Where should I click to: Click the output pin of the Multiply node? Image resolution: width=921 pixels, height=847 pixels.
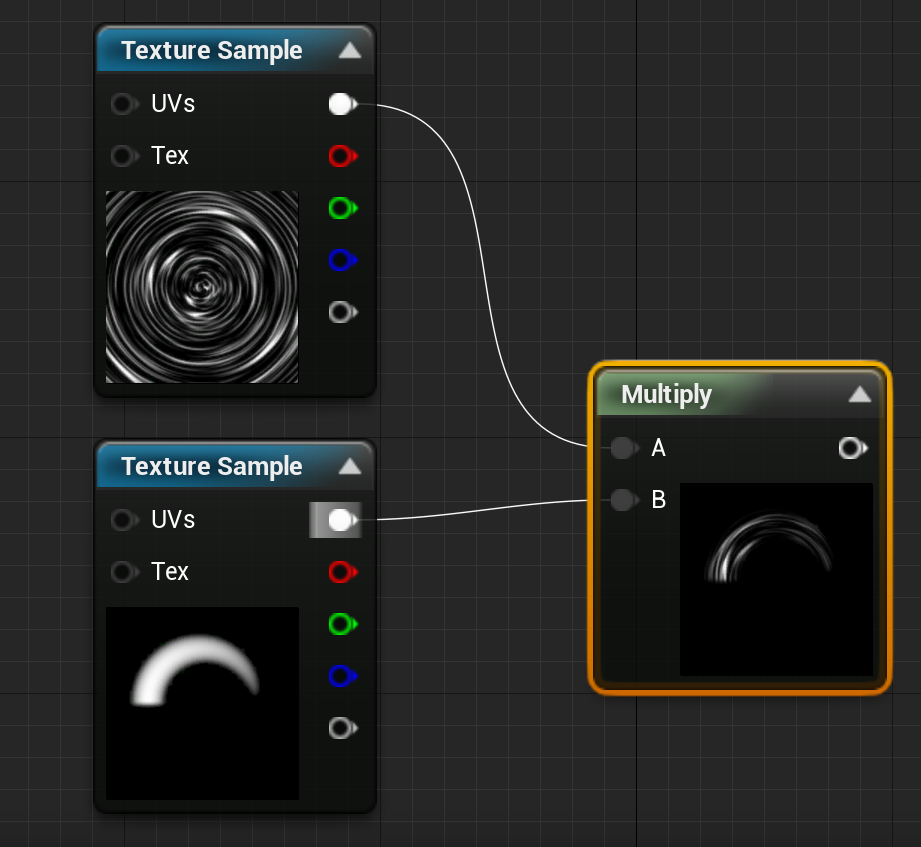[853, 448]
